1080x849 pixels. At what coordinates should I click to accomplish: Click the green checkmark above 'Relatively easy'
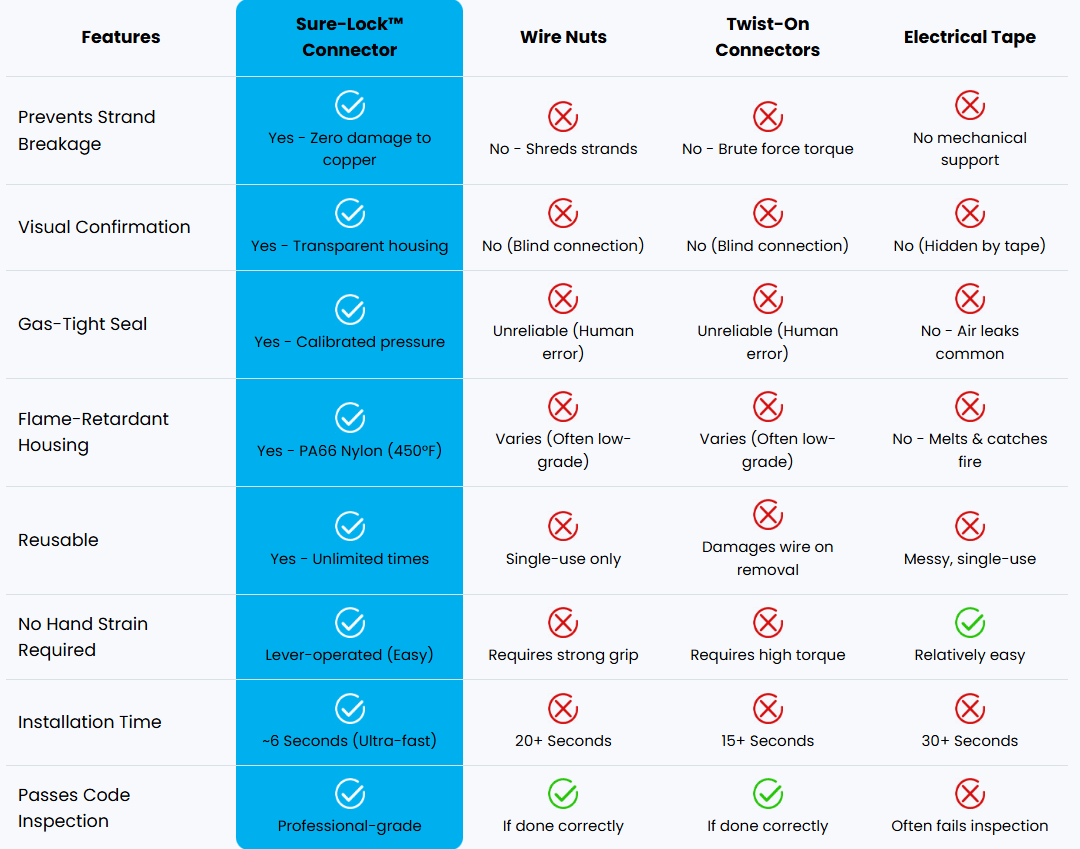970,622
